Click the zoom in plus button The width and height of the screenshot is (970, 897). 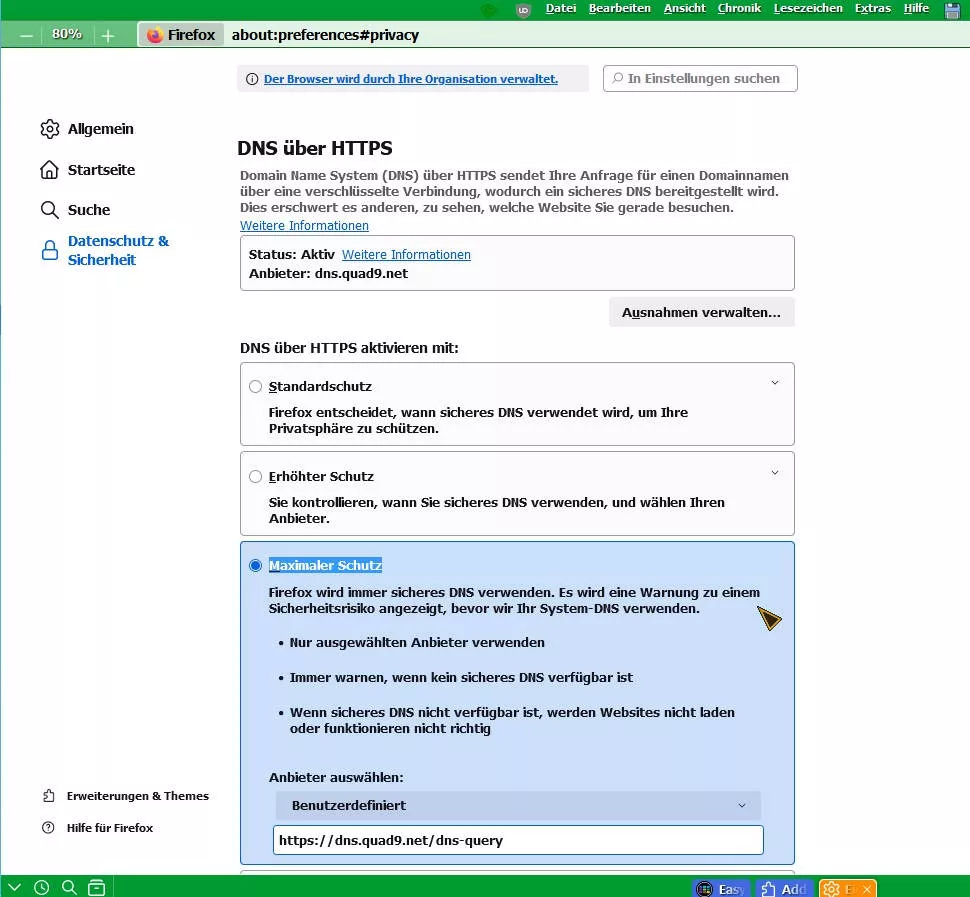coord(108,36)
